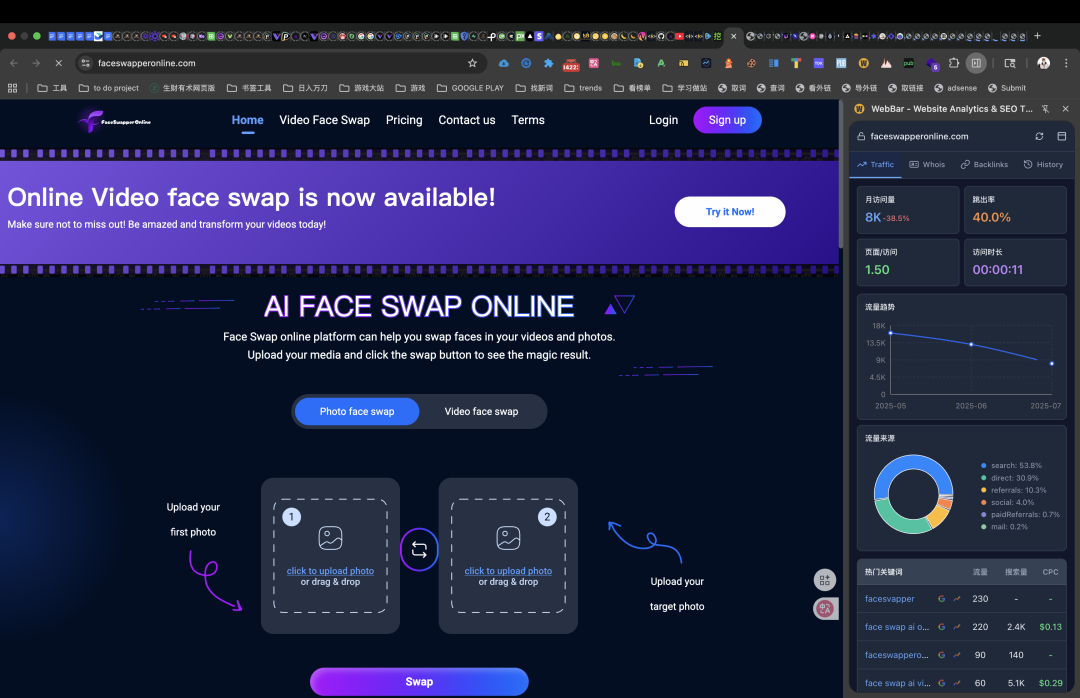Open Google search for facesvapper keyword
The width and height of the screenshot is (1080, 698).
pos(942,599)
